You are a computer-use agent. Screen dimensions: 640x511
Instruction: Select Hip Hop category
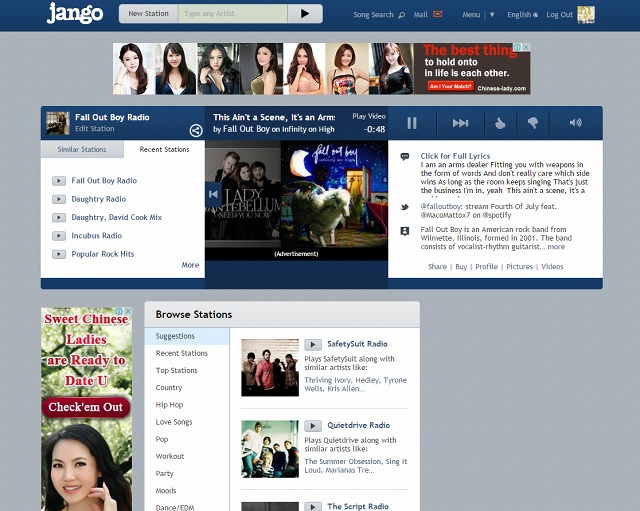click(169, 405)
